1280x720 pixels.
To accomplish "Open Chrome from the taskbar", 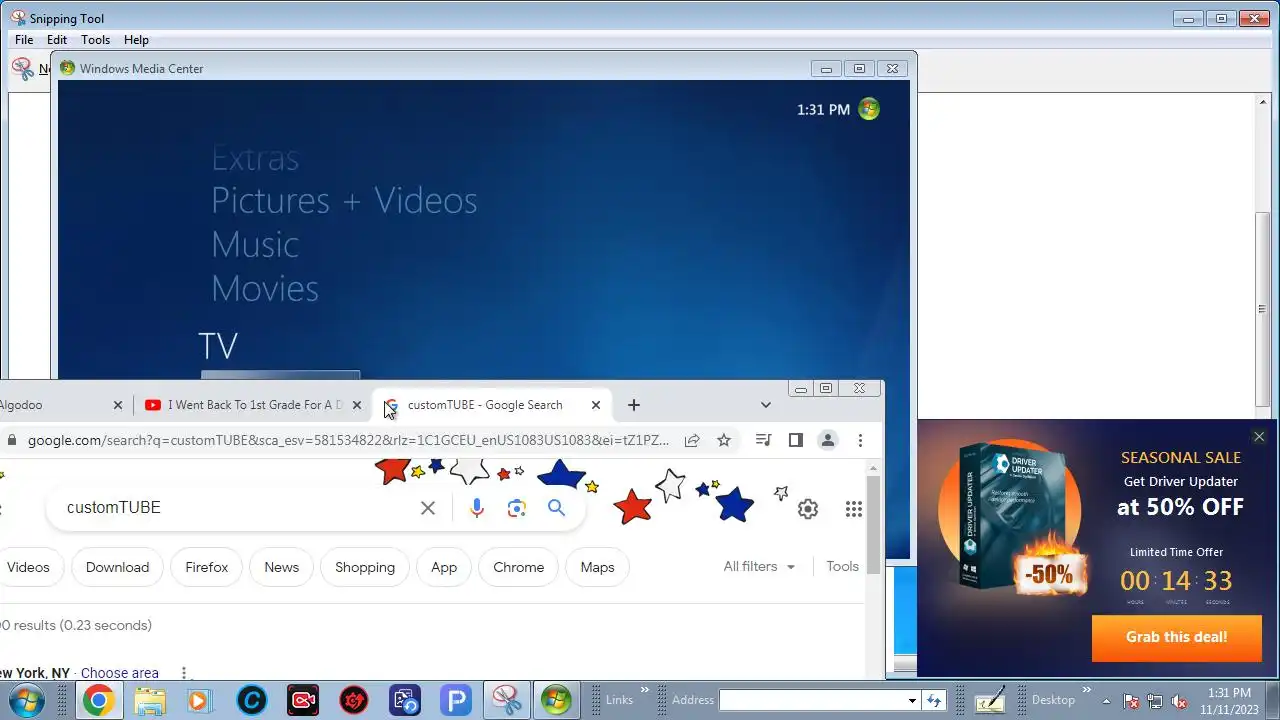I will pos(98,700).
